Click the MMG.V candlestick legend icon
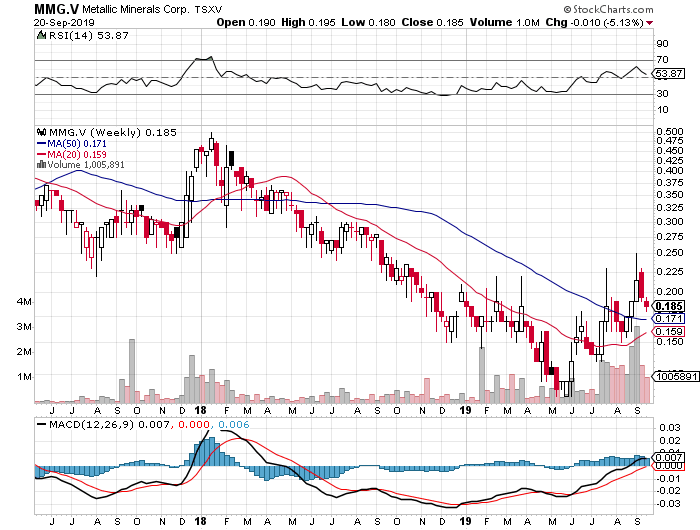Screen dimensions: 700x530 42,132
